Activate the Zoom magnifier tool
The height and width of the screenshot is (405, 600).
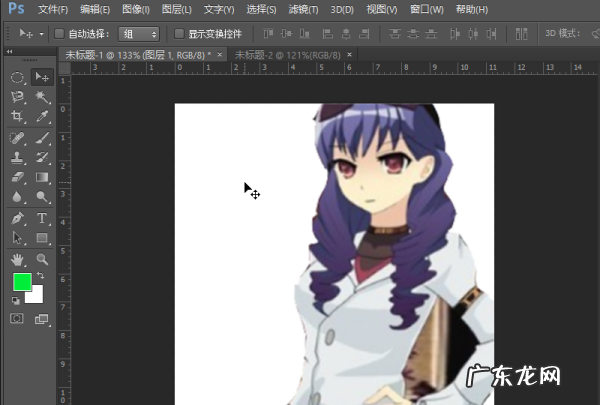point(42,258)
